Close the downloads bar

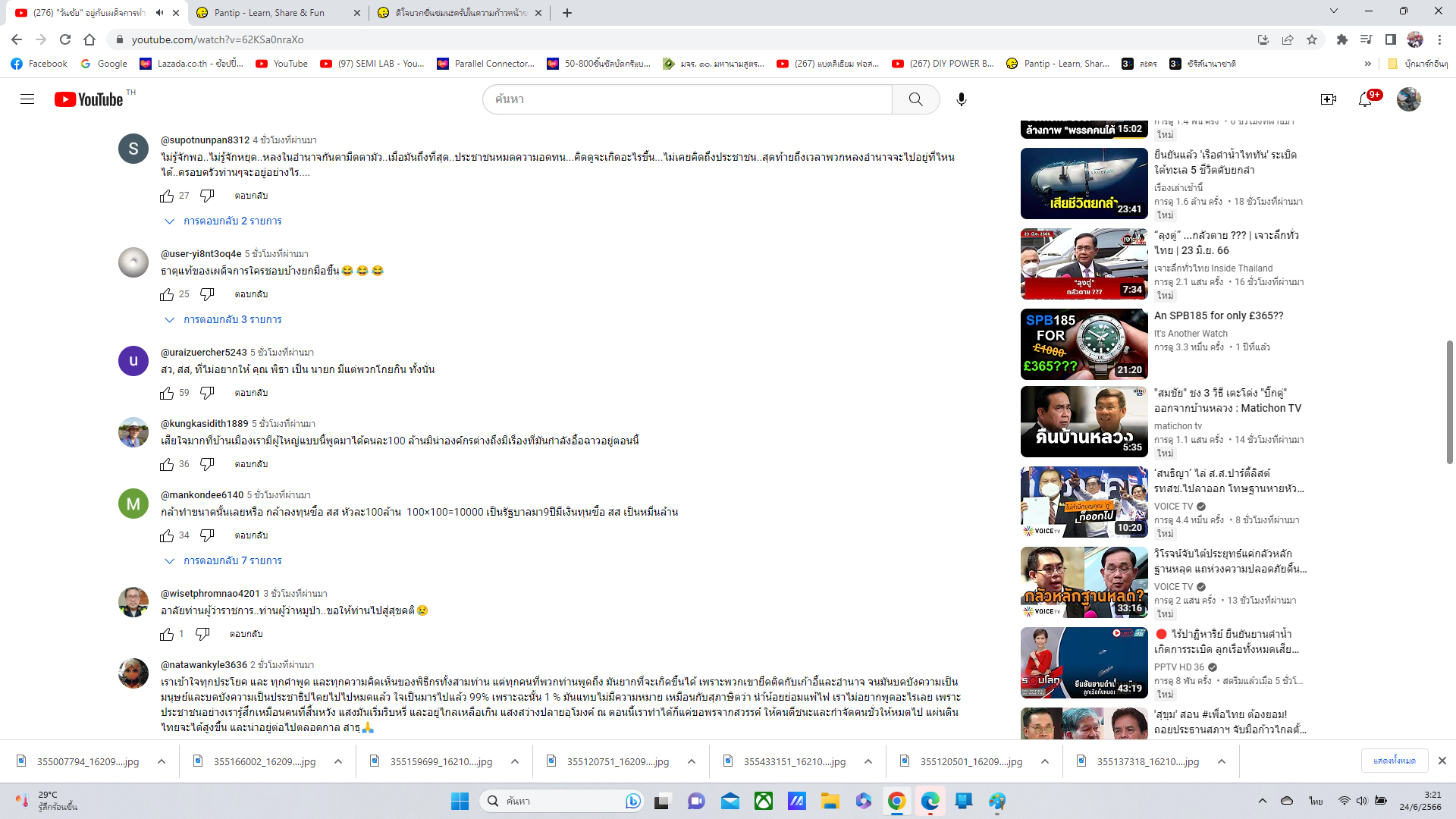pyautogui.click(x=1442, y=761)
